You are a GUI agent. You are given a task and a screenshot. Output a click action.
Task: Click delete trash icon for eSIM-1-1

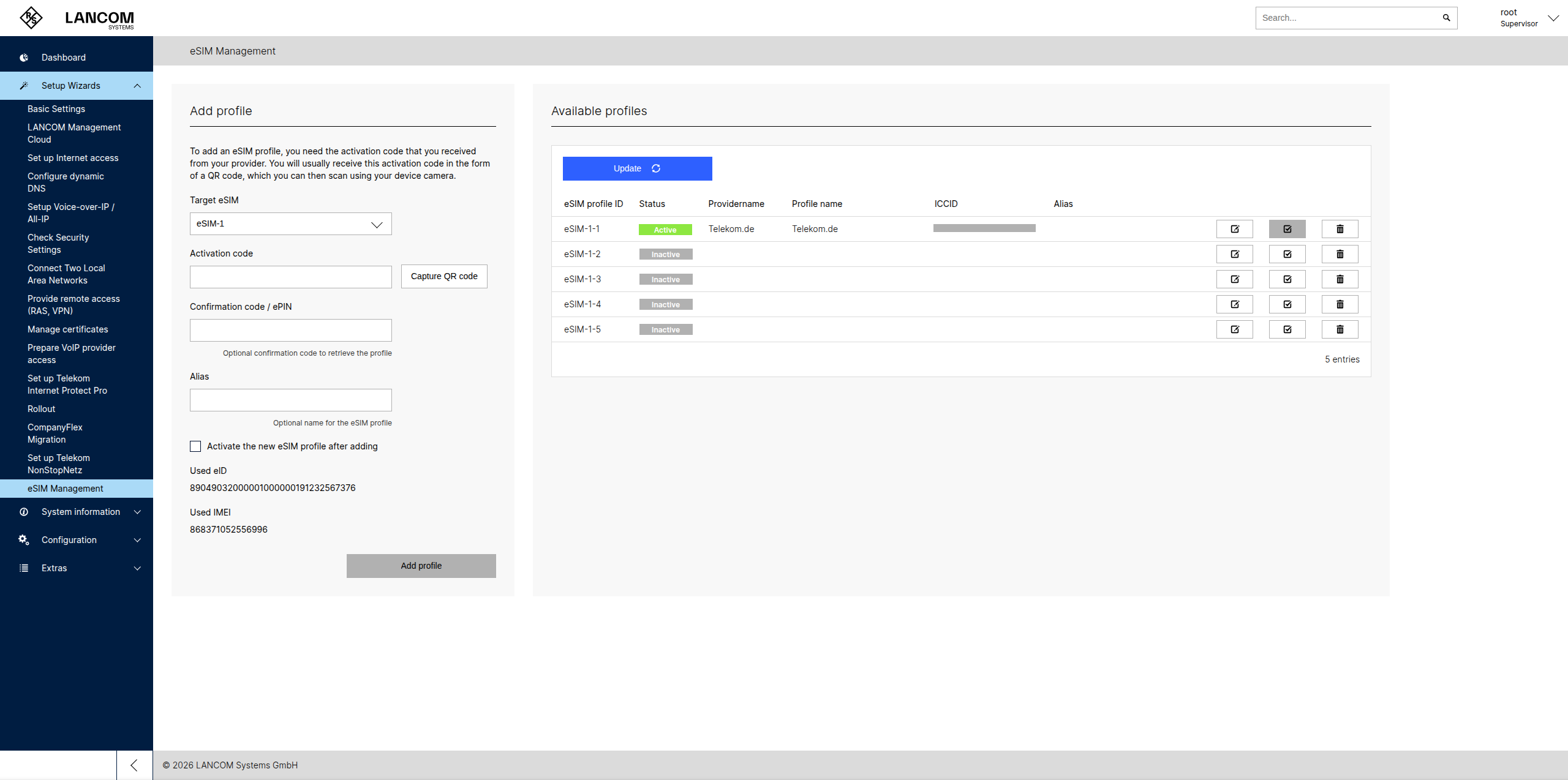pyautogui.click(x=1340, y=229)
